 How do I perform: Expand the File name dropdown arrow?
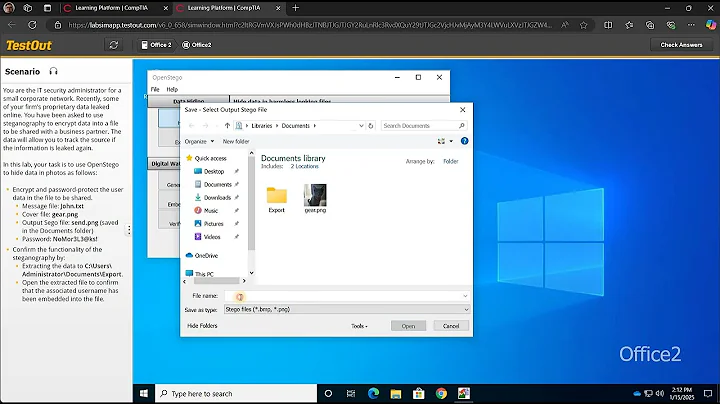tap(465, 296)
